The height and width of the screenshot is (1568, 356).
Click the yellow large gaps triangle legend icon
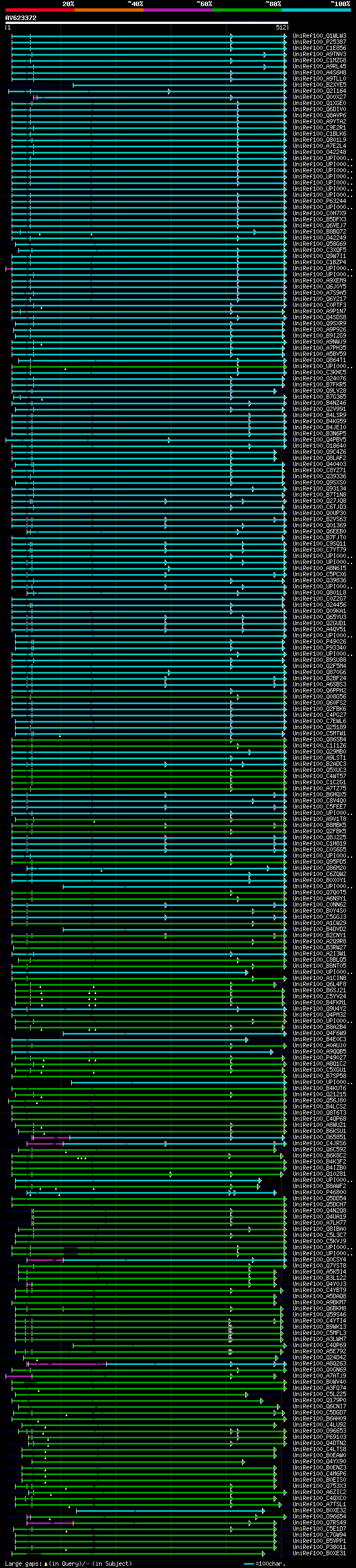(46, 1564)
